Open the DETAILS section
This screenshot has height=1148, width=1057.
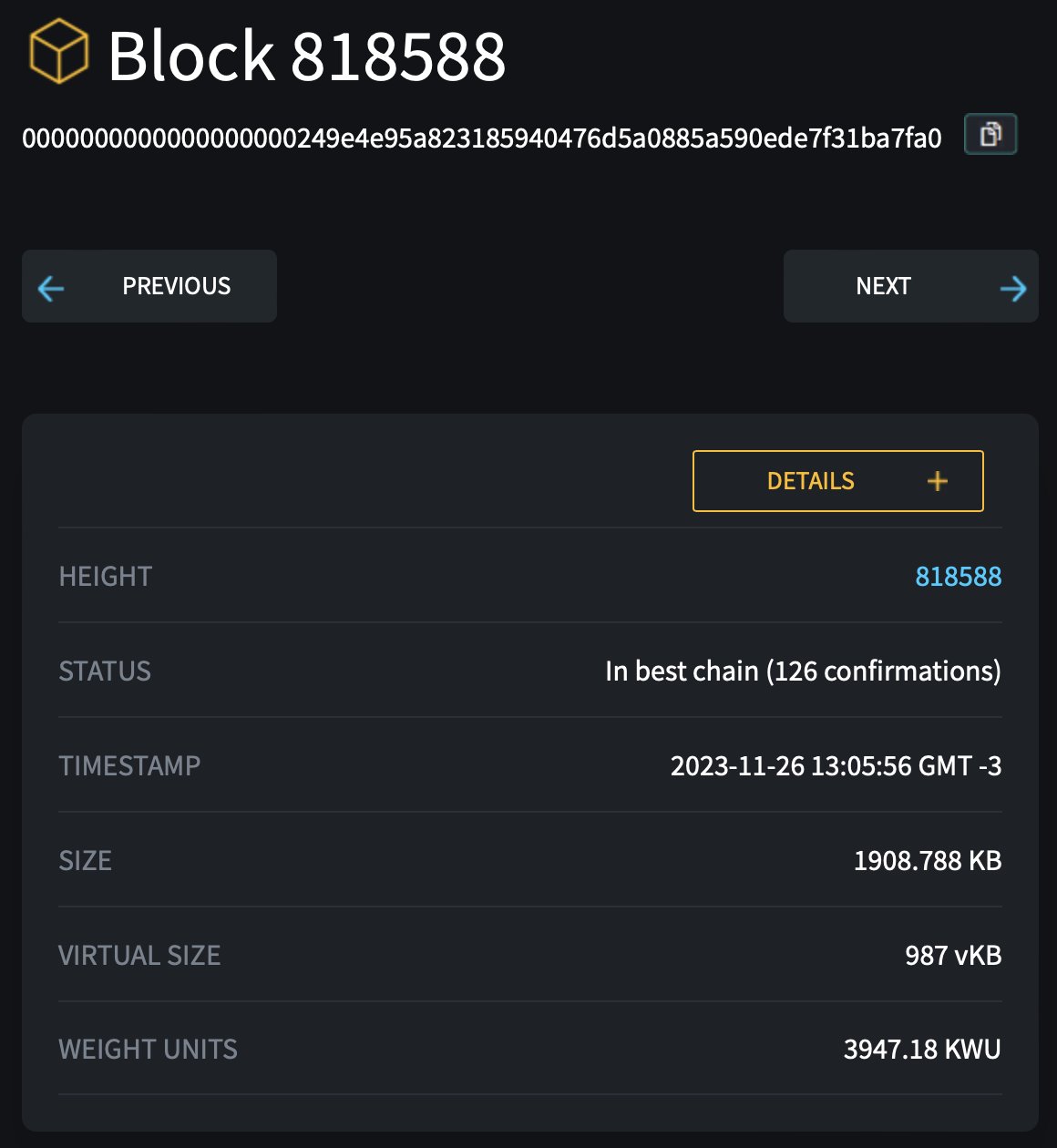pos(811,481)
